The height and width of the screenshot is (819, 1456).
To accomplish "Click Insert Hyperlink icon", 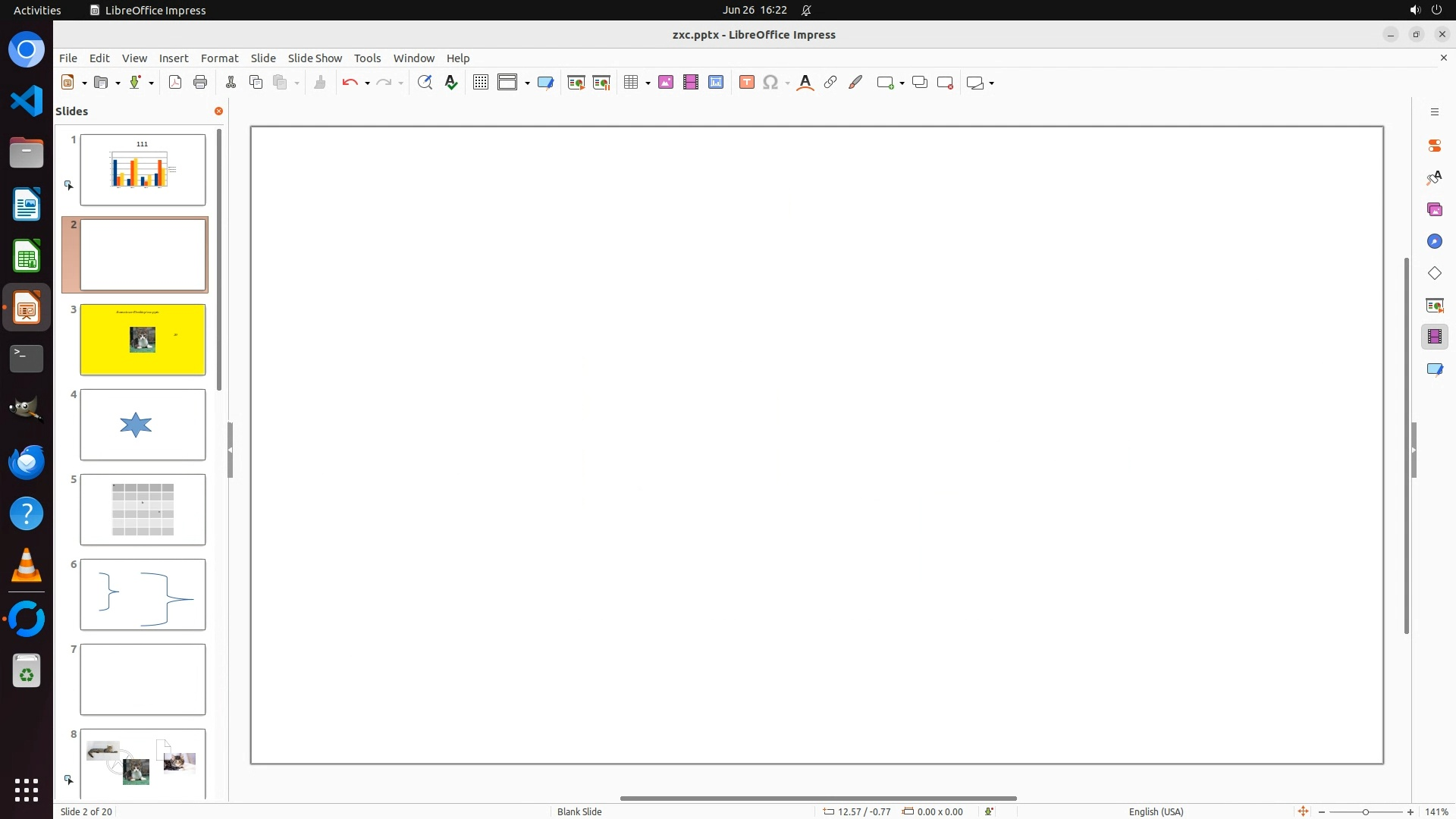I will point(830,83).
